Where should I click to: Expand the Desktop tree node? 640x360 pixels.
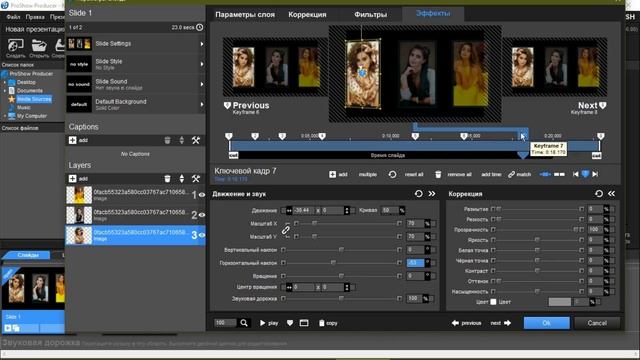click(x=5, y=82)
